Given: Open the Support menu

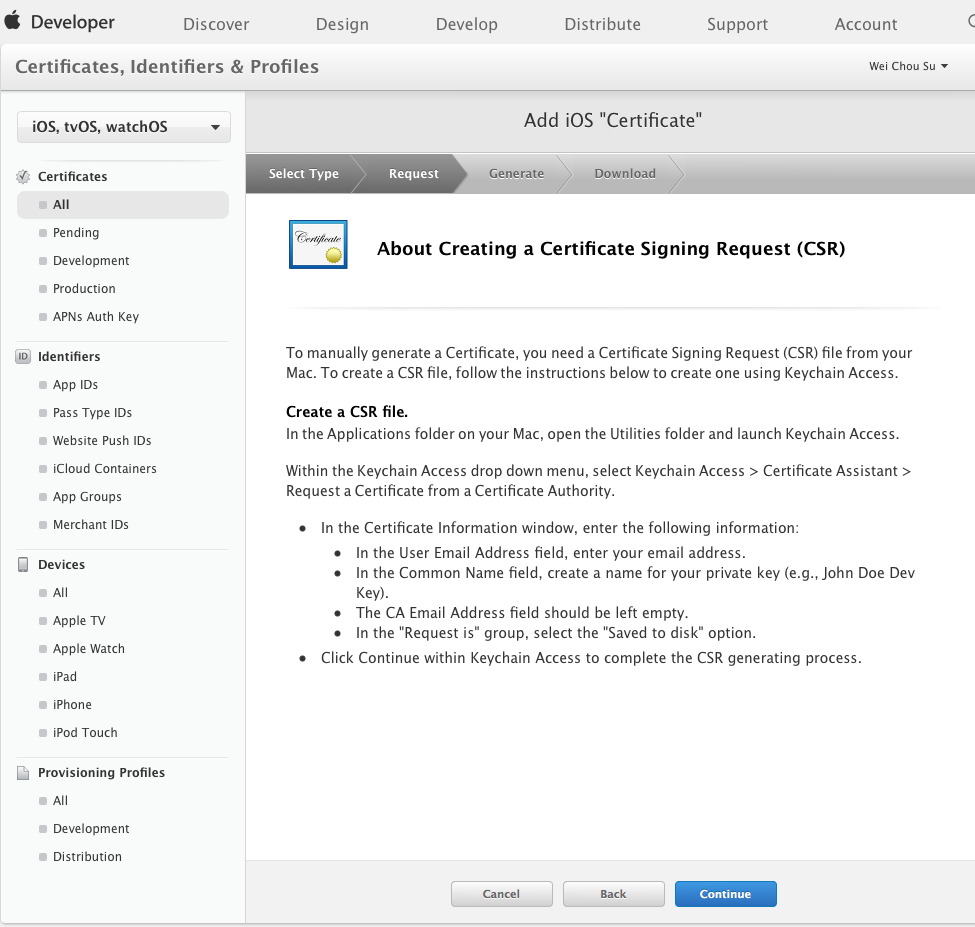Looking at the screenshot, I should (x=737, y=24).
